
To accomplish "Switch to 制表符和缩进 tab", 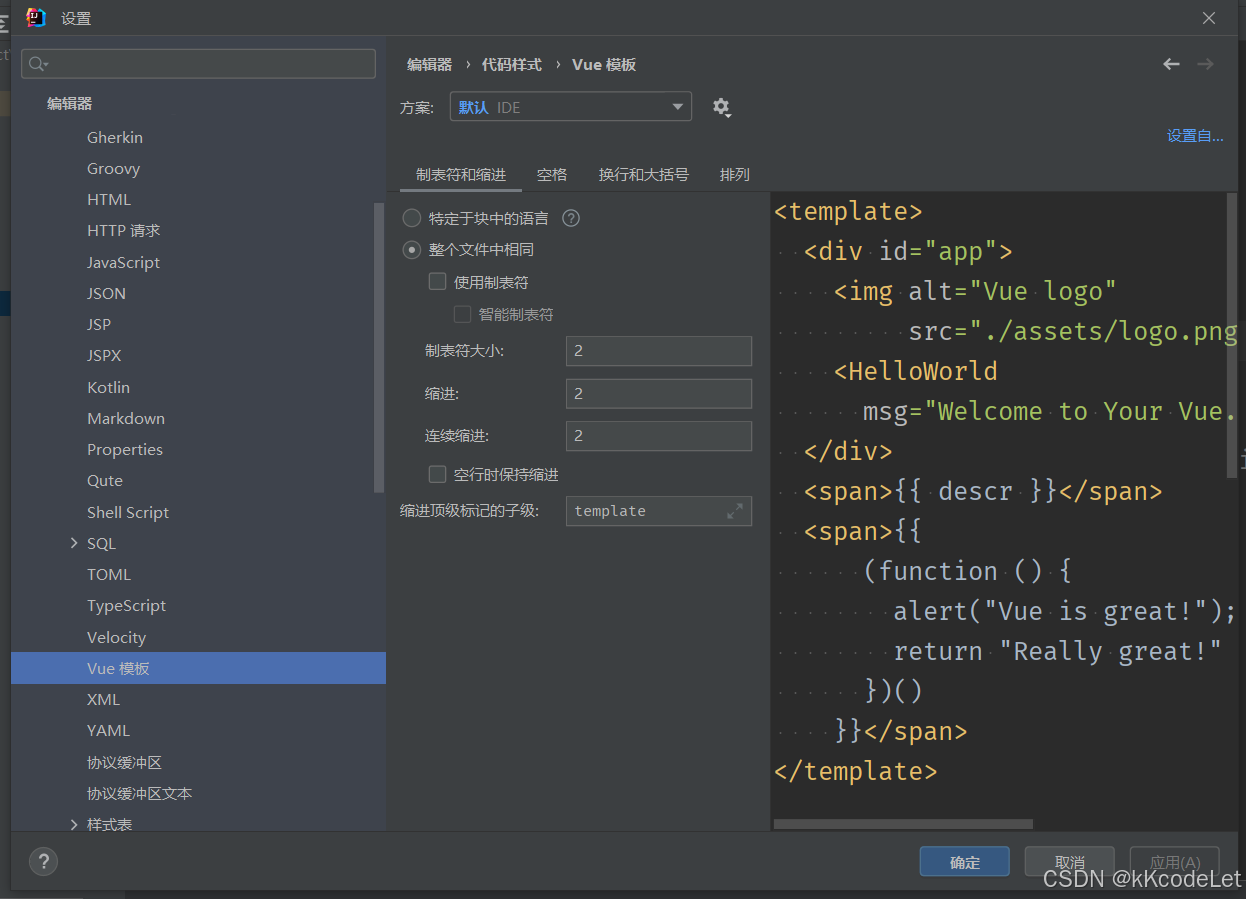I will tap(461, 174).
